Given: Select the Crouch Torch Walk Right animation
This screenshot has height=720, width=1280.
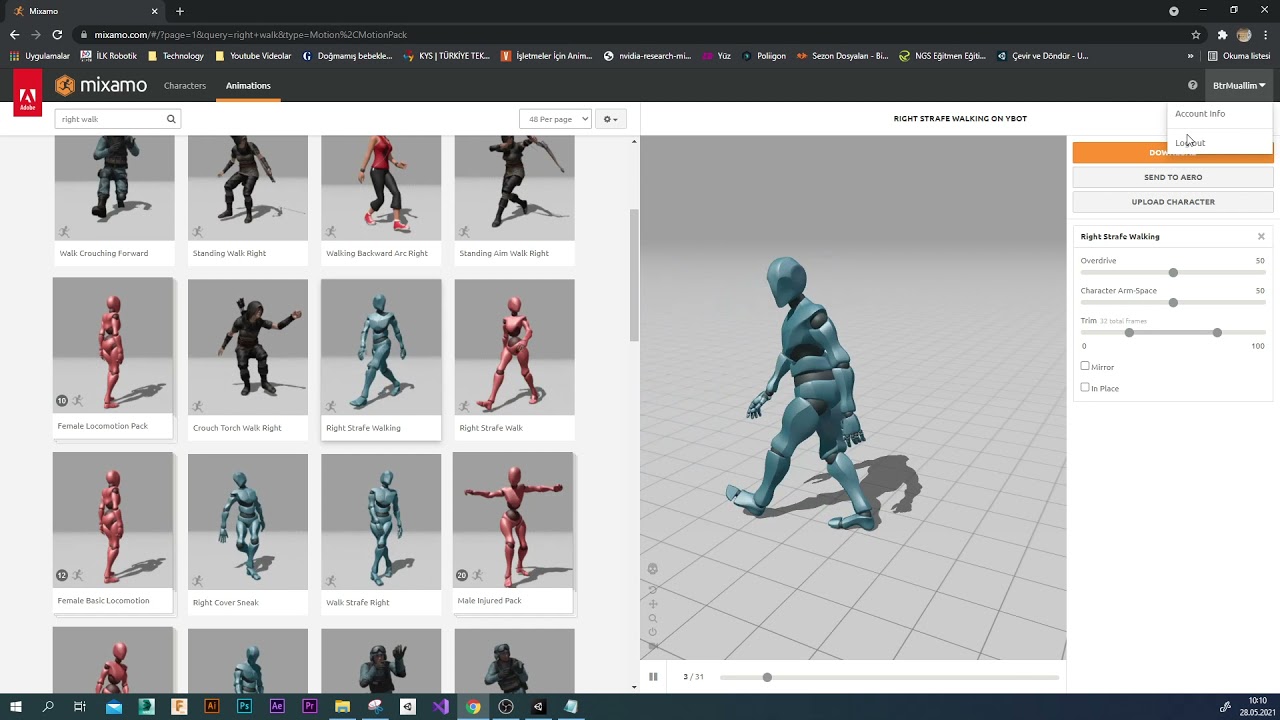Looking at the screenshot, I should click(248, 359).
